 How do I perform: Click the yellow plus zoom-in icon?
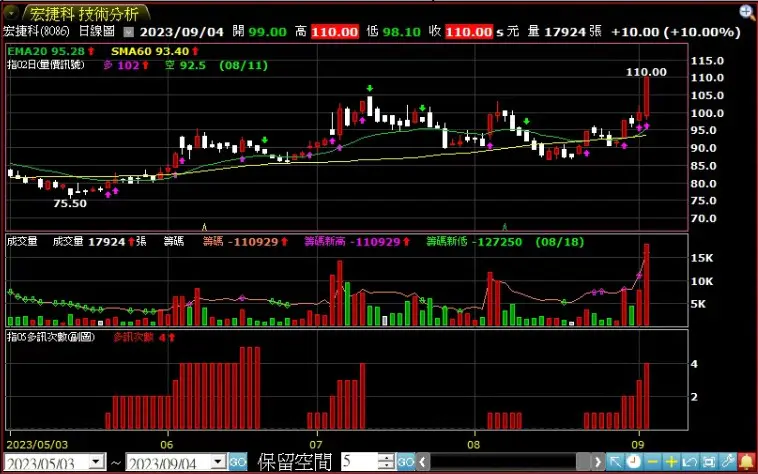[x=671, y=462]
